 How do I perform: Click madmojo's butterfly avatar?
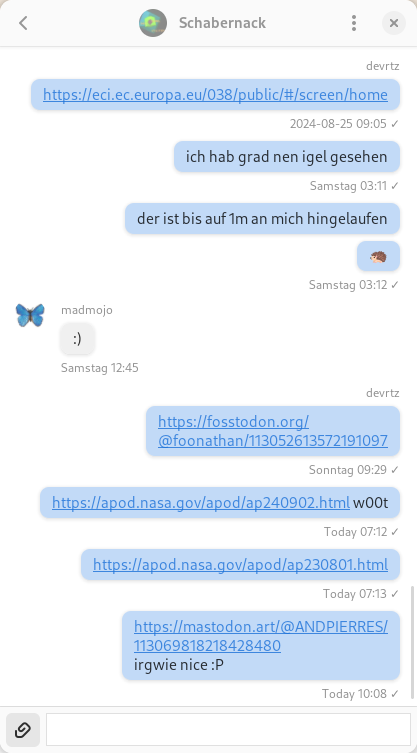click(30, 316)
